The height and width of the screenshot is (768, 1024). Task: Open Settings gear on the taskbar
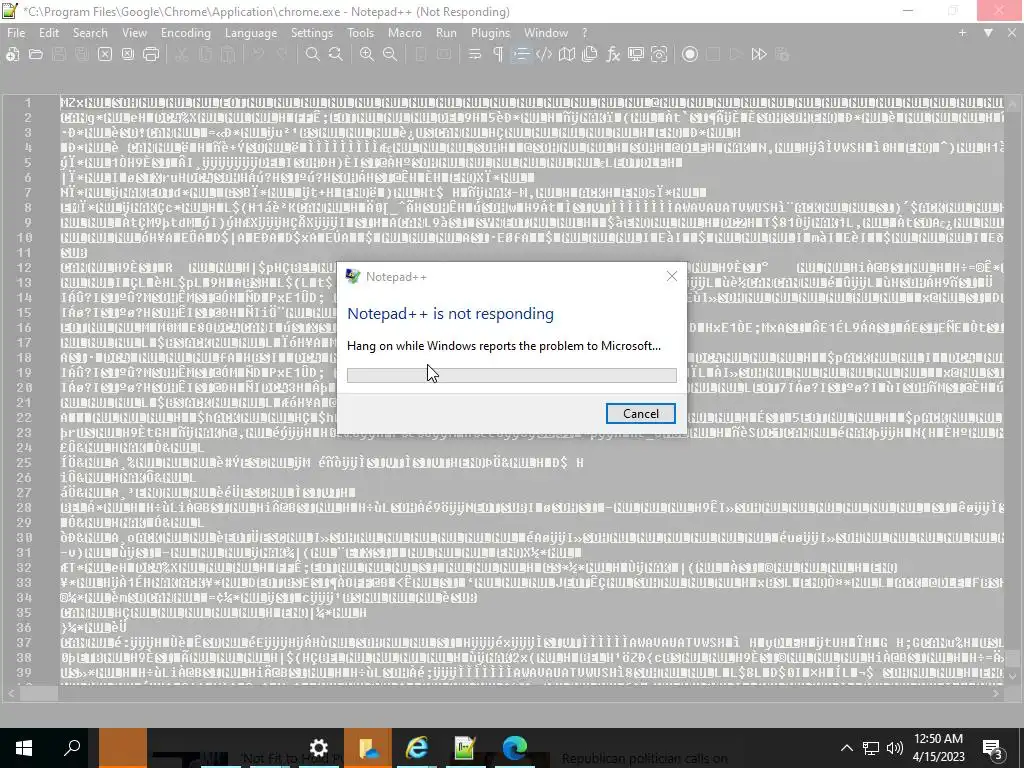[318, 748]
